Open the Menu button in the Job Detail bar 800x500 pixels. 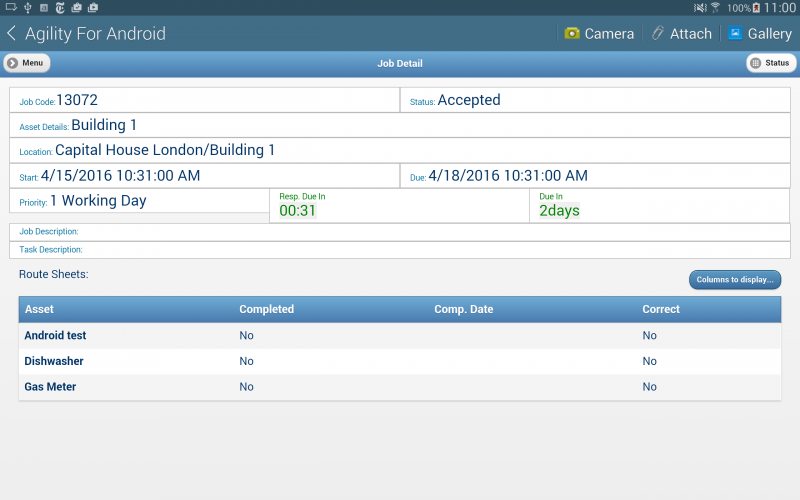[x=27, y=63]
